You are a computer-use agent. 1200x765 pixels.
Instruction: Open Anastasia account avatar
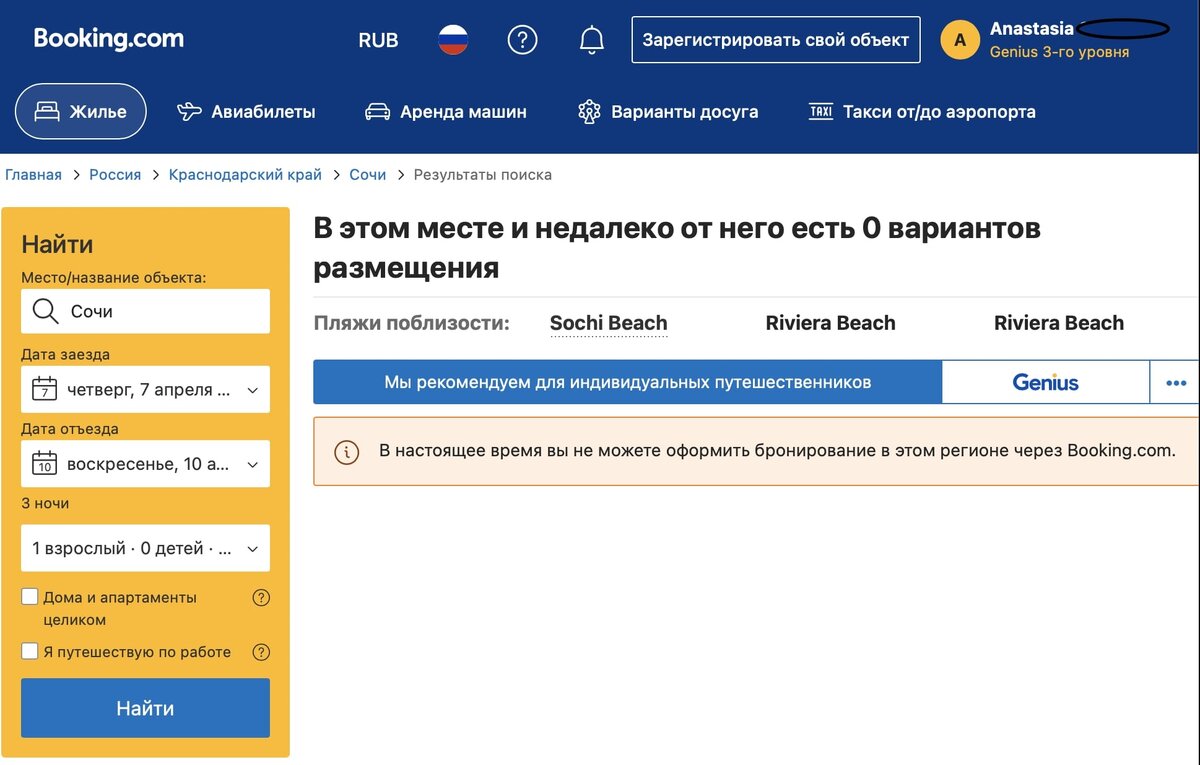coord(960,40)
